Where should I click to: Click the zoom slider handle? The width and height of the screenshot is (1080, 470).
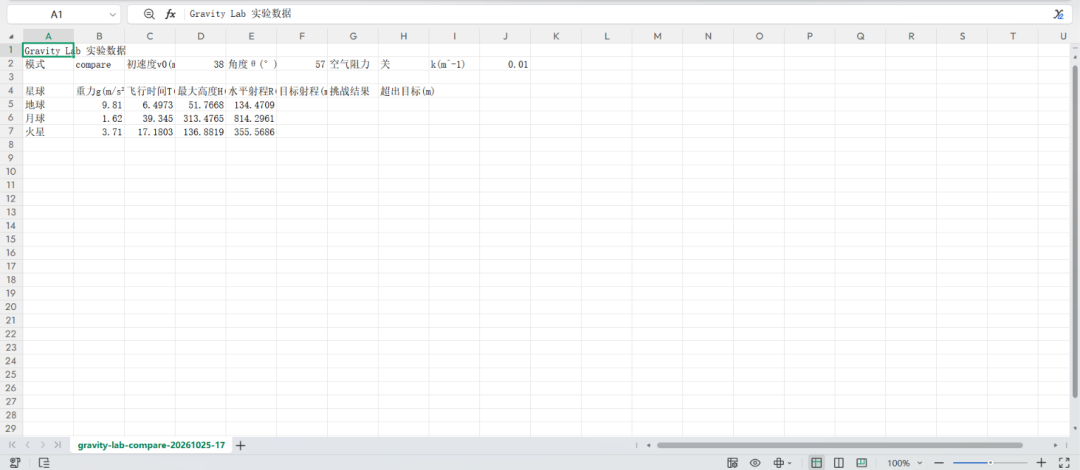(990, 463)
